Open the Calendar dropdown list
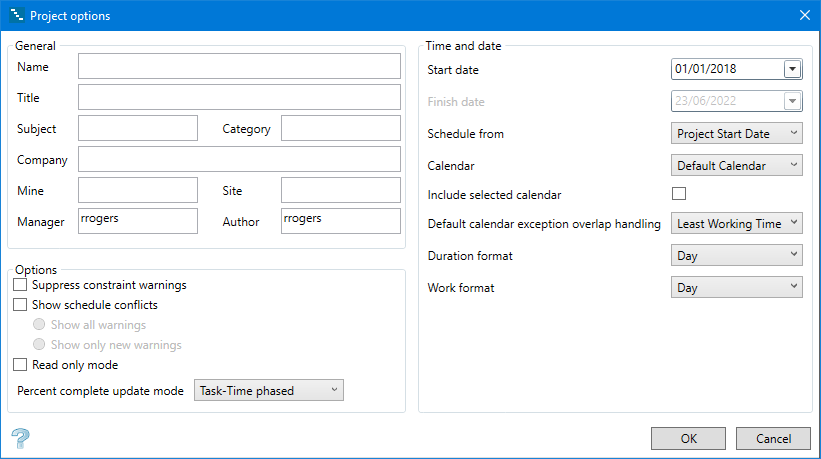Viewport: 821px width, 459px height. [x=736, y=165]
